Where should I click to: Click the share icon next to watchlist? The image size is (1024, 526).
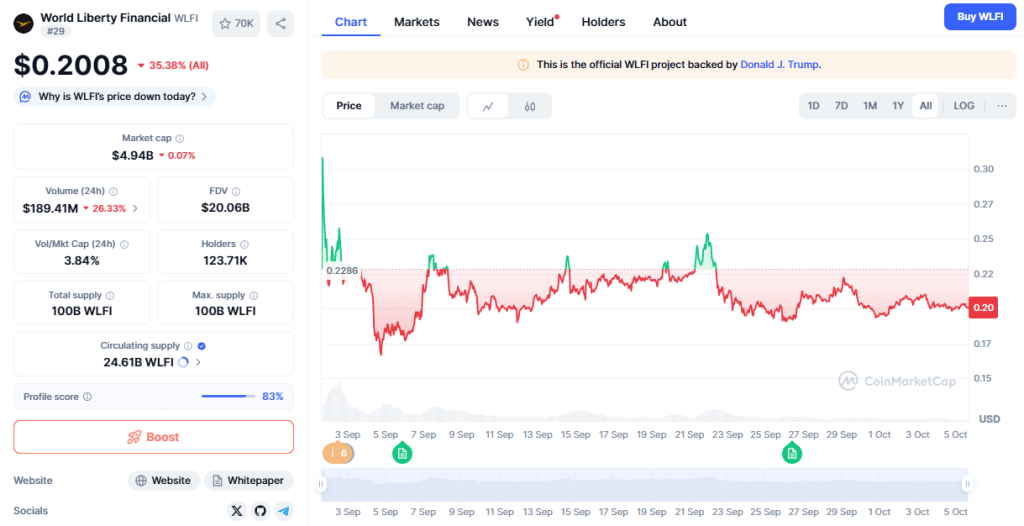click(x=280, y=23)
